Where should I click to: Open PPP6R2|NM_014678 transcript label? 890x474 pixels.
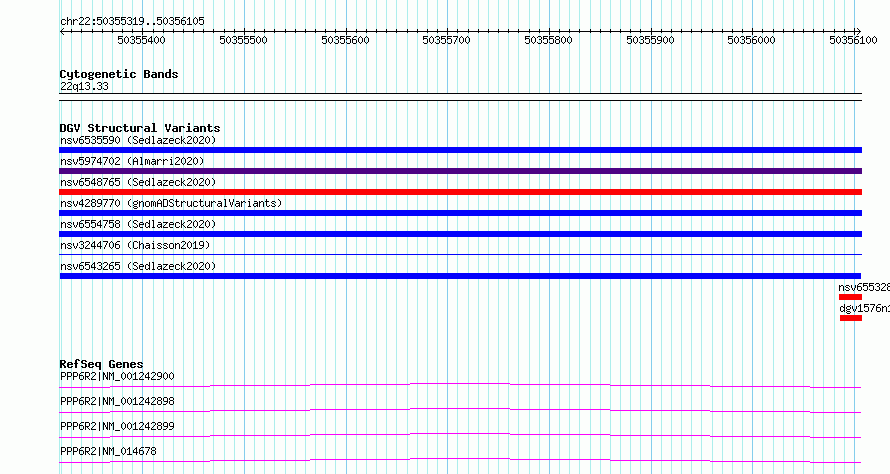pyautogui.click(x=108, y=451)
